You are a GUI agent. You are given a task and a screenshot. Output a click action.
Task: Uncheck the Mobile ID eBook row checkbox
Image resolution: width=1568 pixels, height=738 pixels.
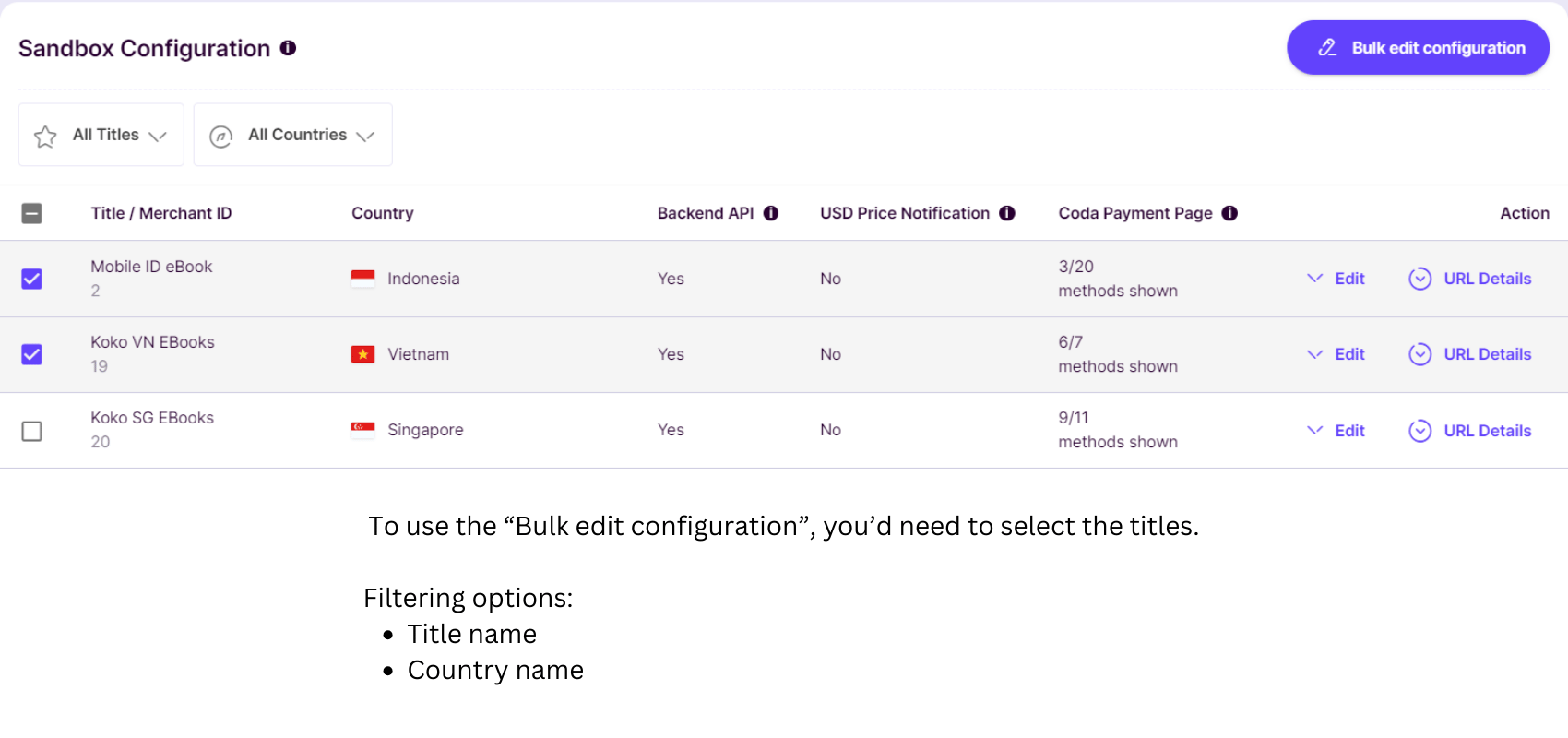tap(32, 279)
